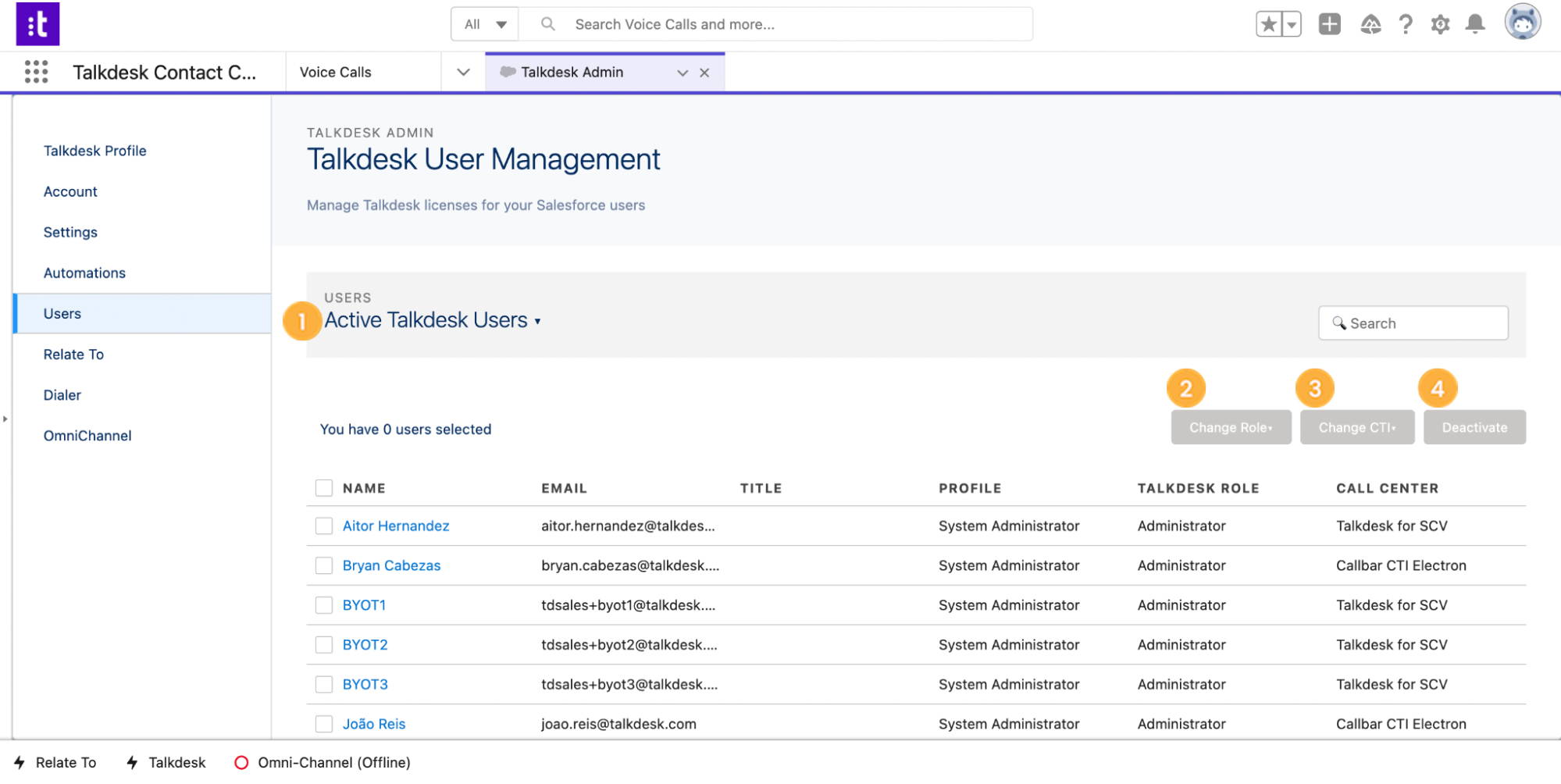The height and width of the screenshot is (784, 1561).
Task: Open the App Launcher grid icon
Action: 36,72
